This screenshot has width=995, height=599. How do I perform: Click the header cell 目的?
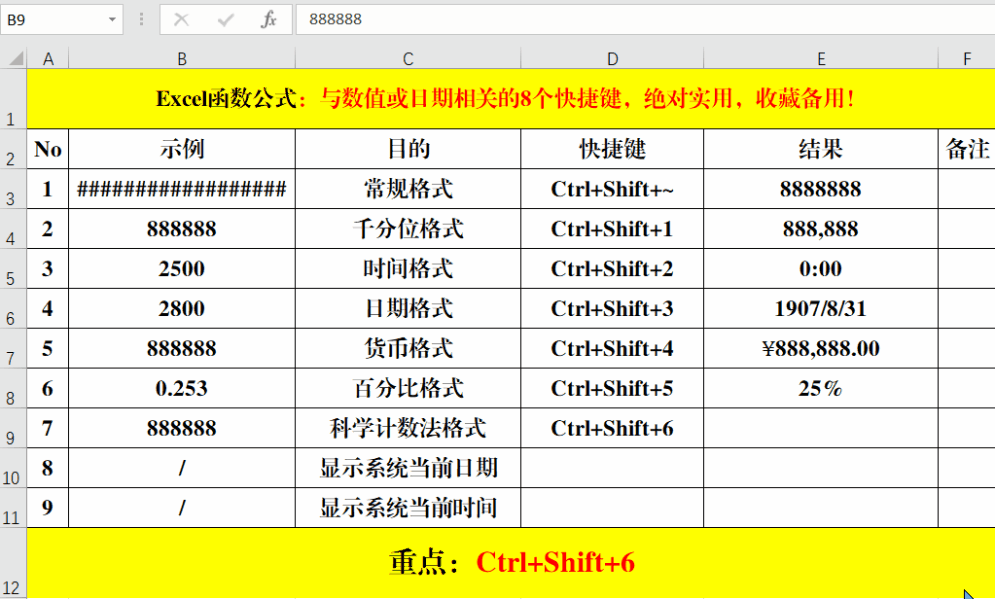click(x=408, y=149)
